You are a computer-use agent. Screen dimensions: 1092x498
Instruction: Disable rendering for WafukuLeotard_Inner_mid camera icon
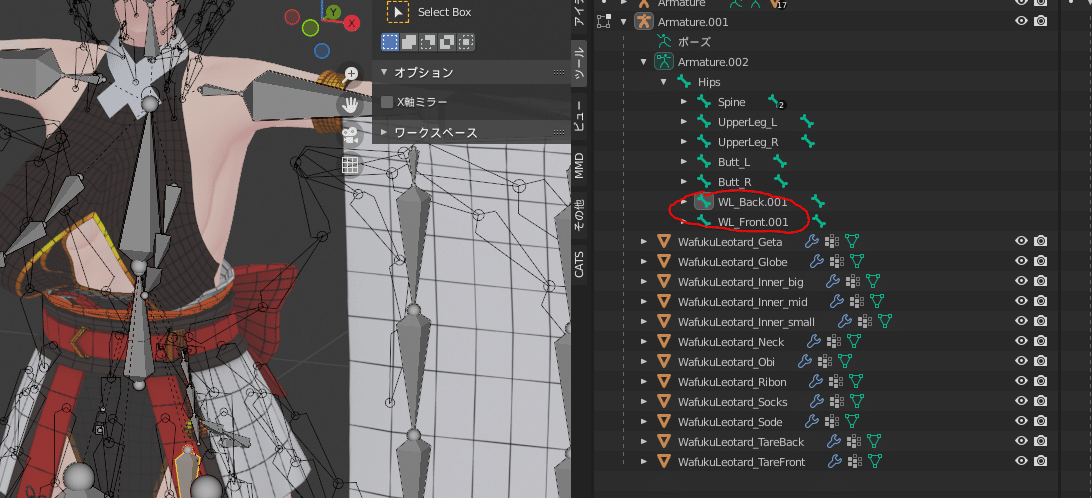point(1040,302)
